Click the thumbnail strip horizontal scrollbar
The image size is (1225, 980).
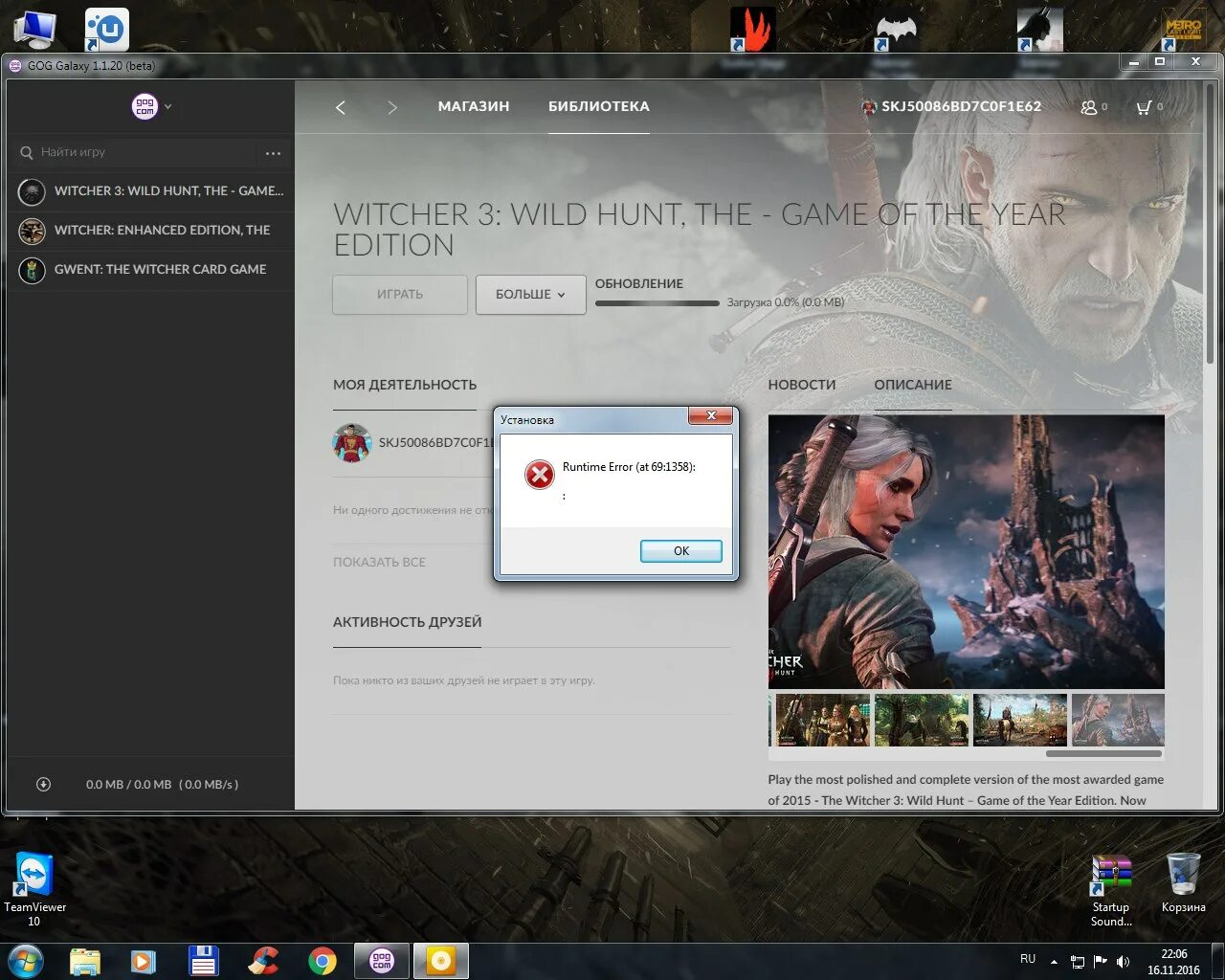pyautogui.click(x=1103, y=754)
